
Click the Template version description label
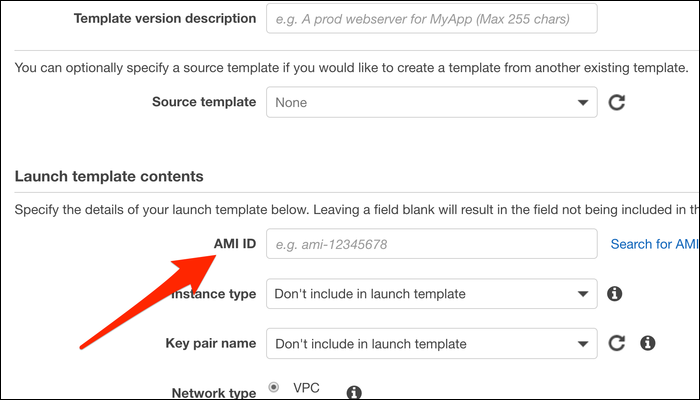tap(164, 19)
